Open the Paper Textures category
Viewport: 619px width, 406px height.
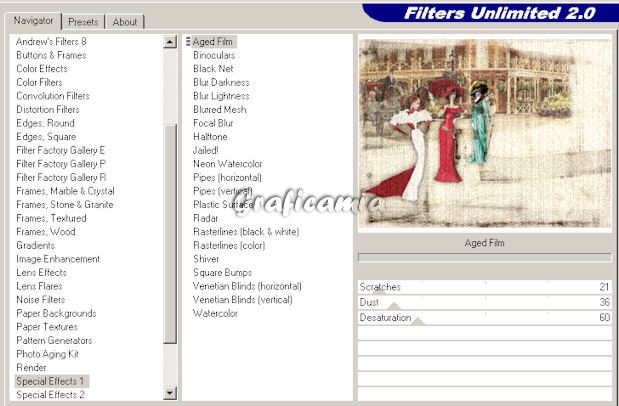(x=47, y=327)
